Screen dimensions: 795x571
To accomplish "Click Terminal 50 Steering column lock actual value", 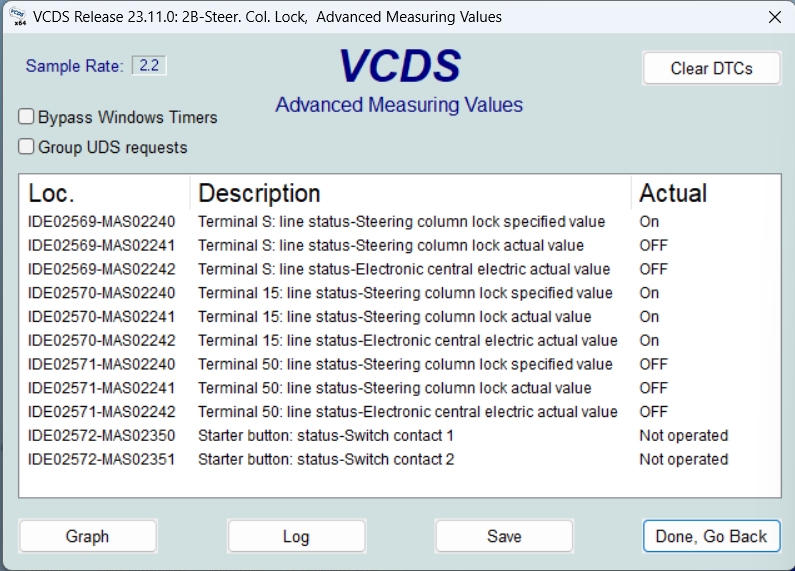I will [395, 388].
